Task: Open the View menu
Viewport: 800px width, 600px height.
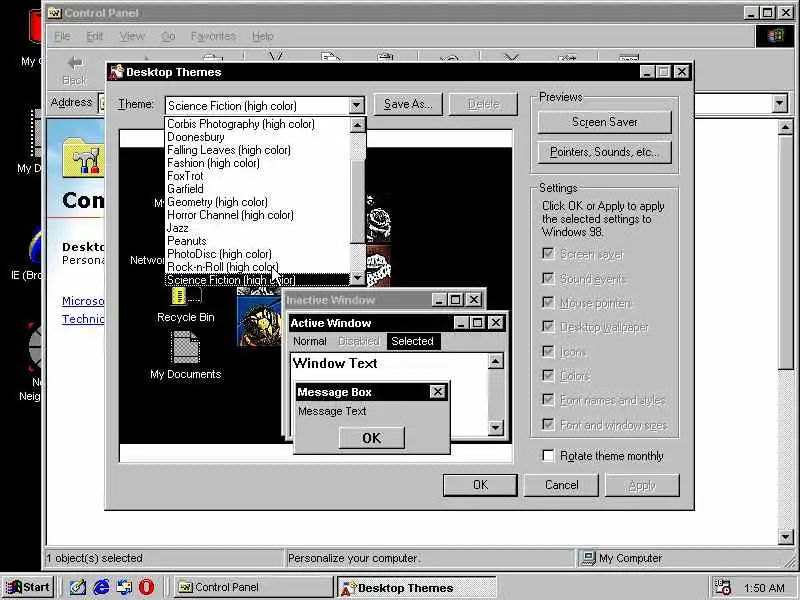Action: point(132,36)
